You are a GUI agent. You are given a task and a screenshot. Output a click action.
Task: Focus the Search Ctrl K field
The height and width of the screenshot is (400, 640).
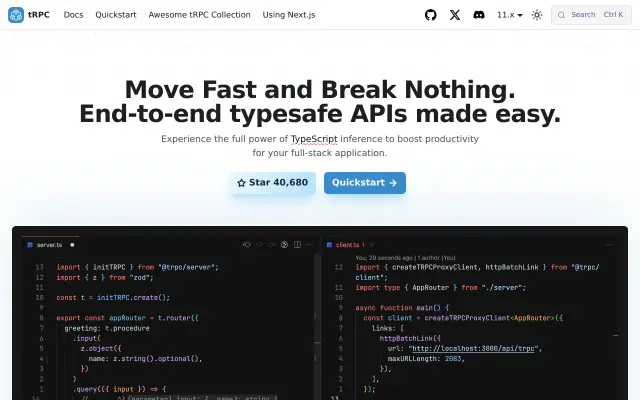pyautogui.click(x=591, y=15)
